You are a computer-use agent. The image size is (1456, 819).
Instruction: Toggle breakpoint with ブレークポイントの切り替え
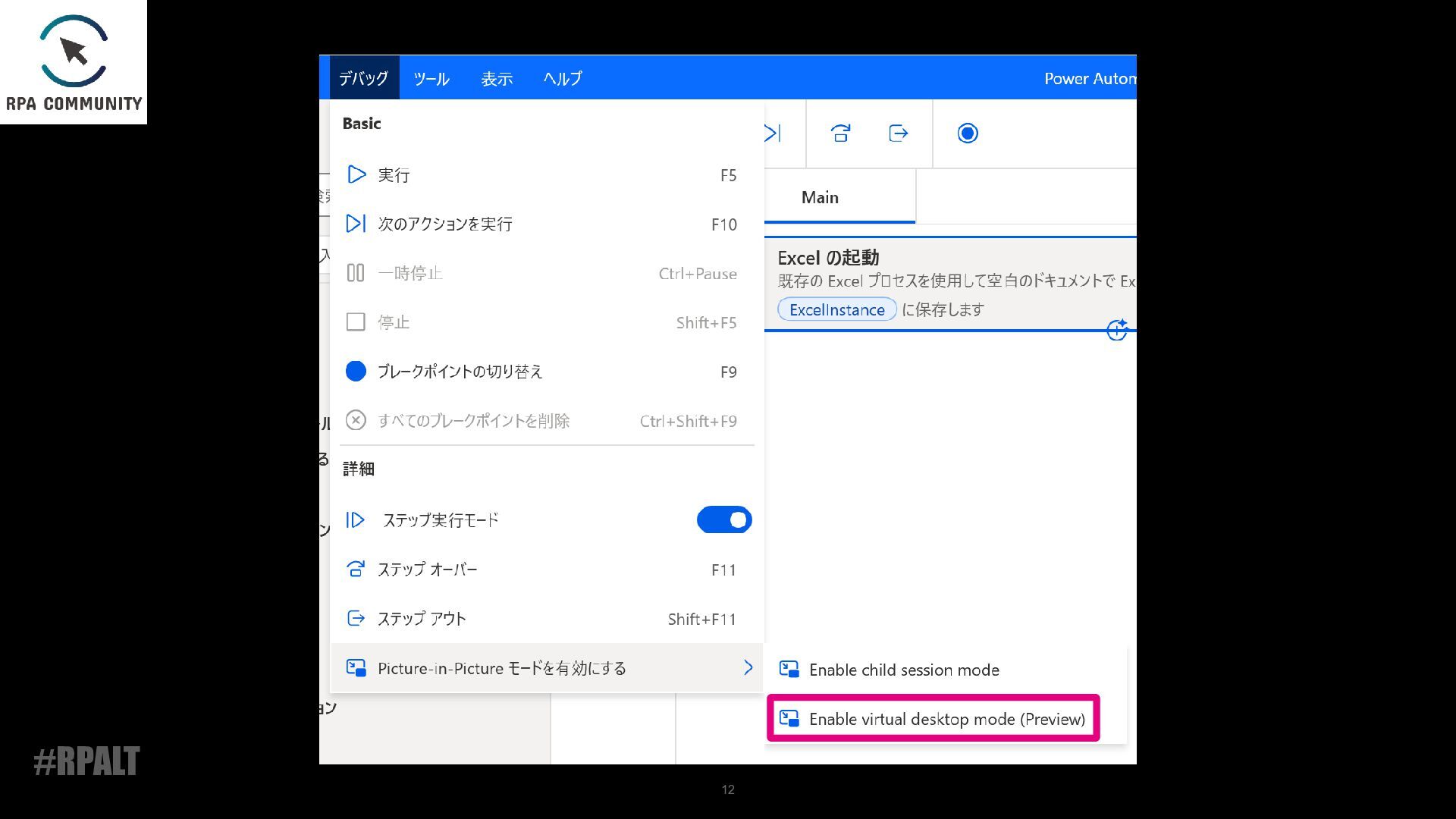click(460, 372)
